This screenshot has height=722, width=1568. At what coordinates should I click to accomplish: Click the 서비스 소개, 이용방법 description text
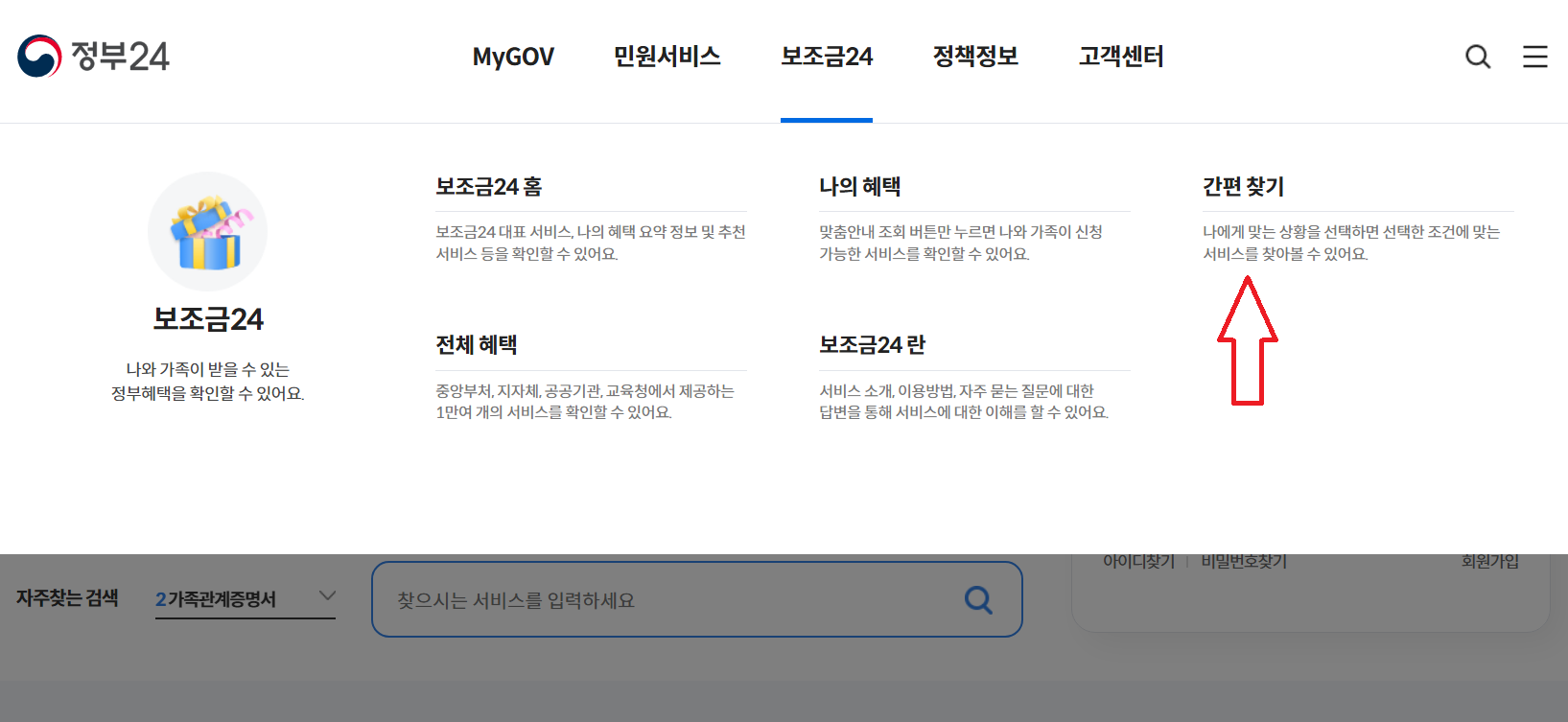[964, 402]
